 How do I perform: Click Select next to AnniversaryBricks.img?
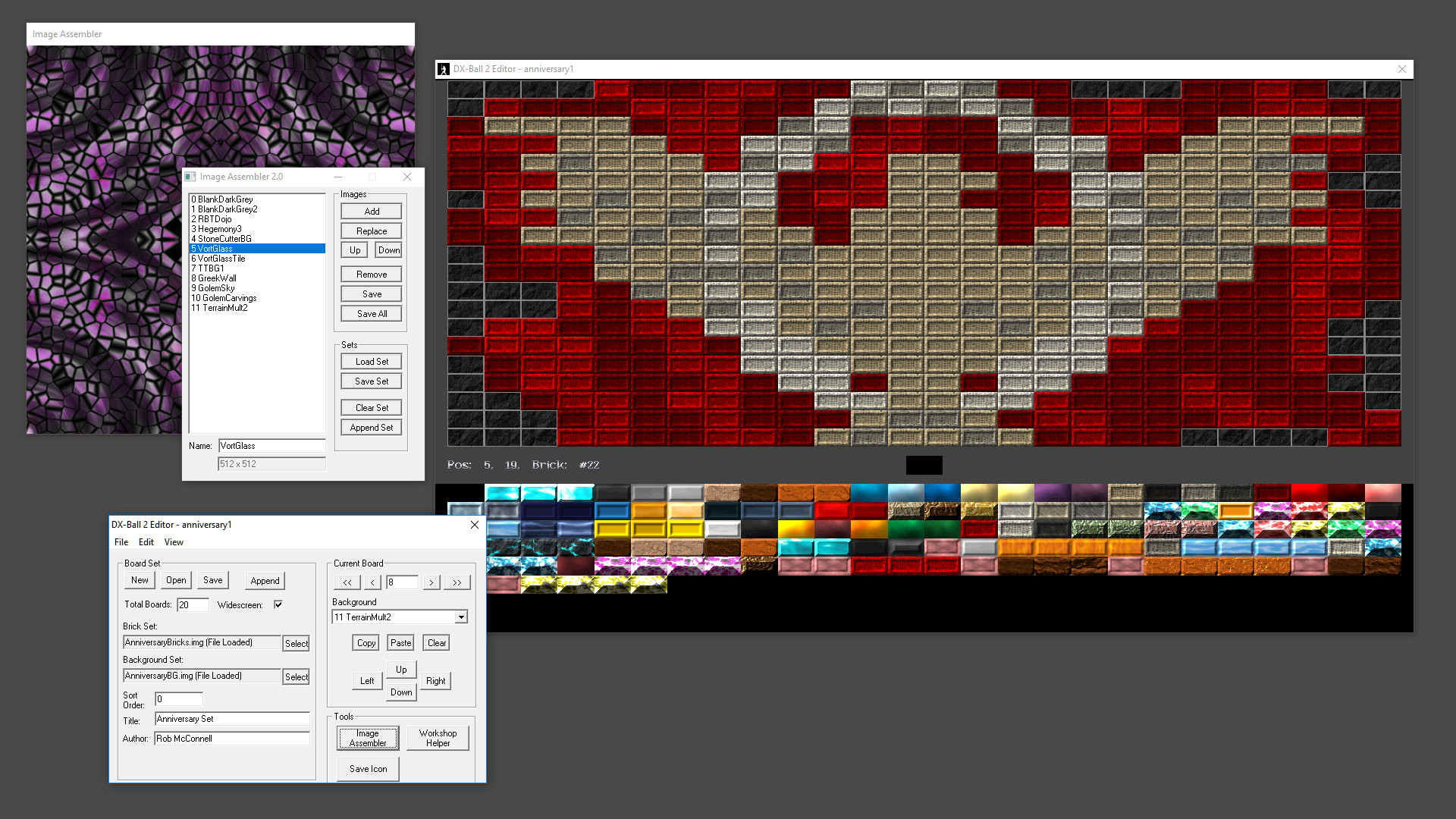(x=296, y=642)
